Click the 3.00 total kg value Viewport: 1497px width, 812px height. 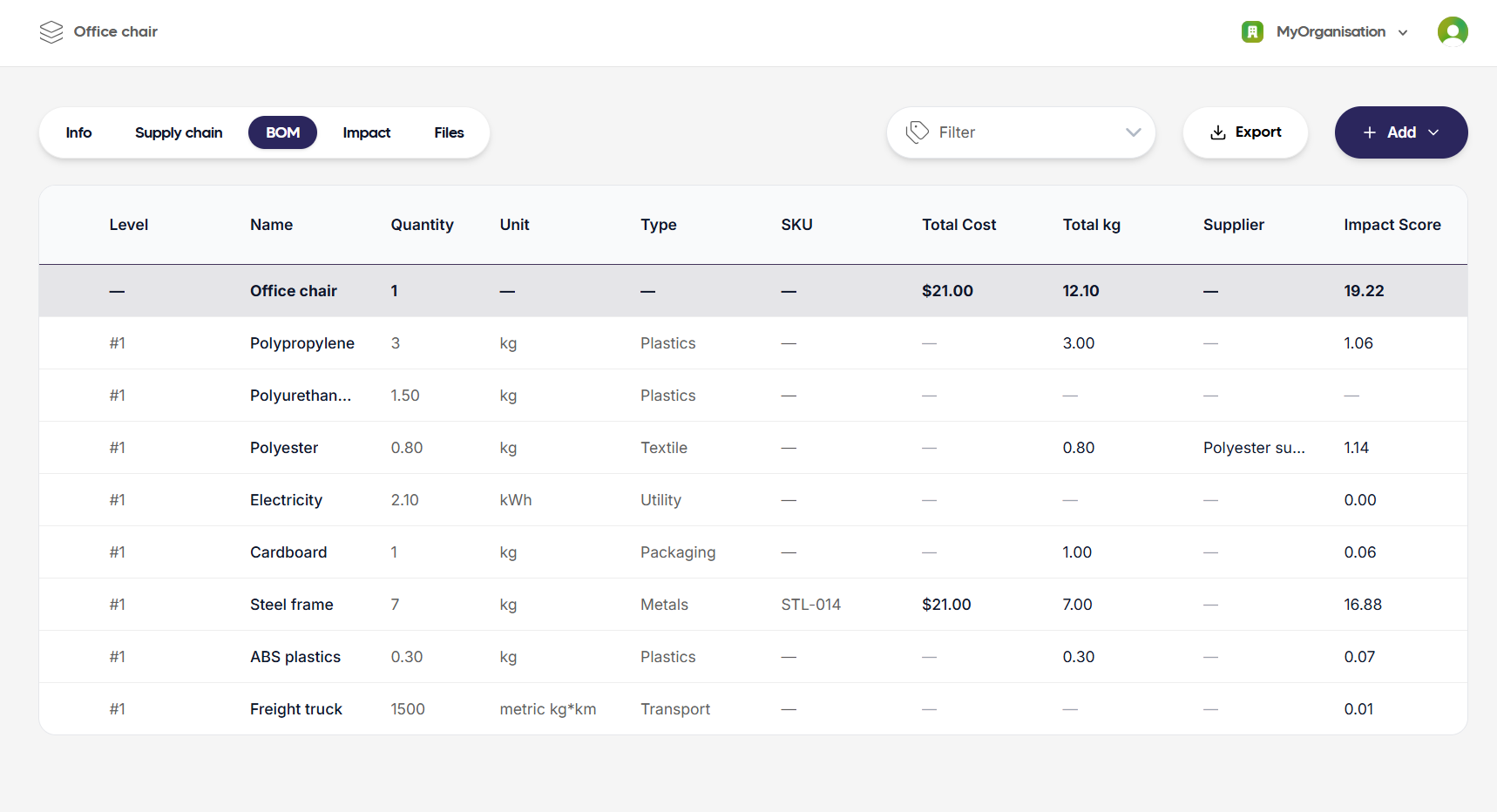click(1079, 343)
